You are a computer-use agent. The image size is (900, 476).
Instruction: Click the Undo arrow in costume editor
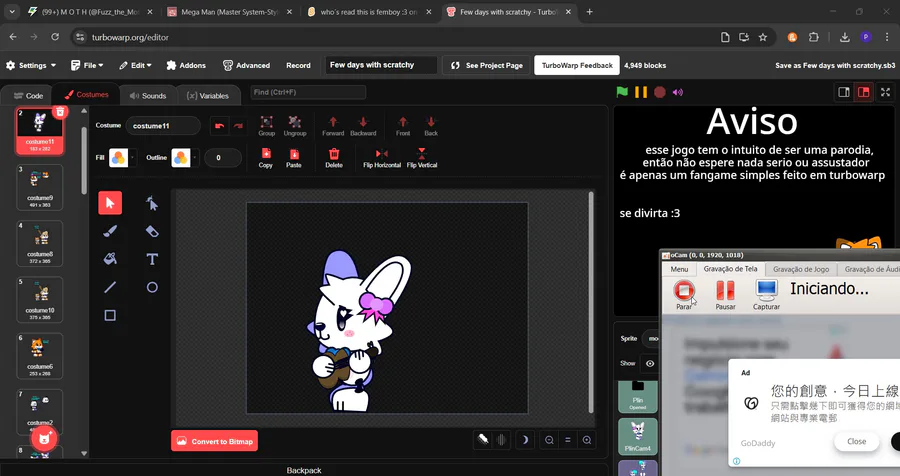(x=219, y=126)
